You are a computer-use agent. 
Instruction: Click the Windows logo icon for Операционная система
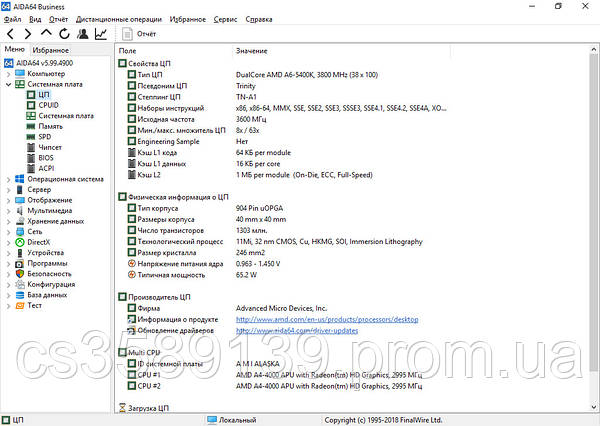coord(20,179)
